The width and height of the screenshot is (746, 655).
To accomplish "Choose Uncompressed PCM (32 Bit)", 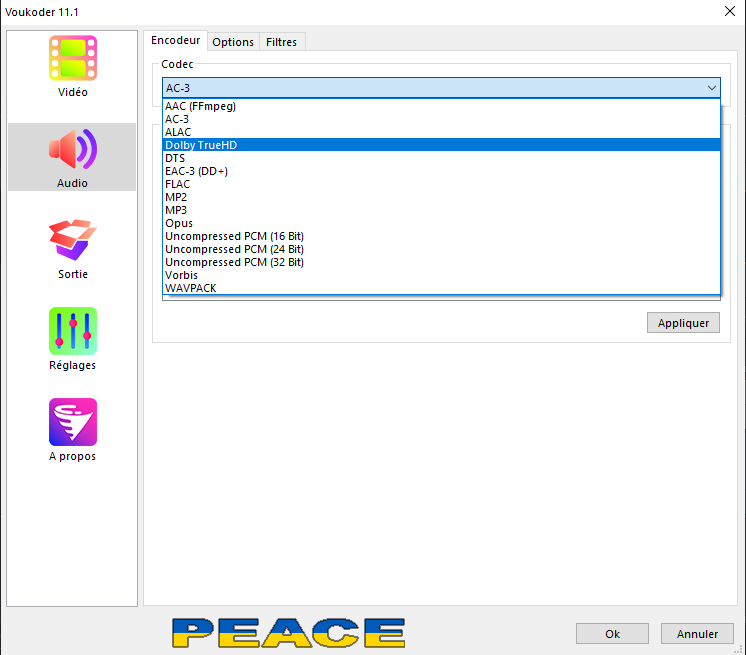I will [441, 262].
